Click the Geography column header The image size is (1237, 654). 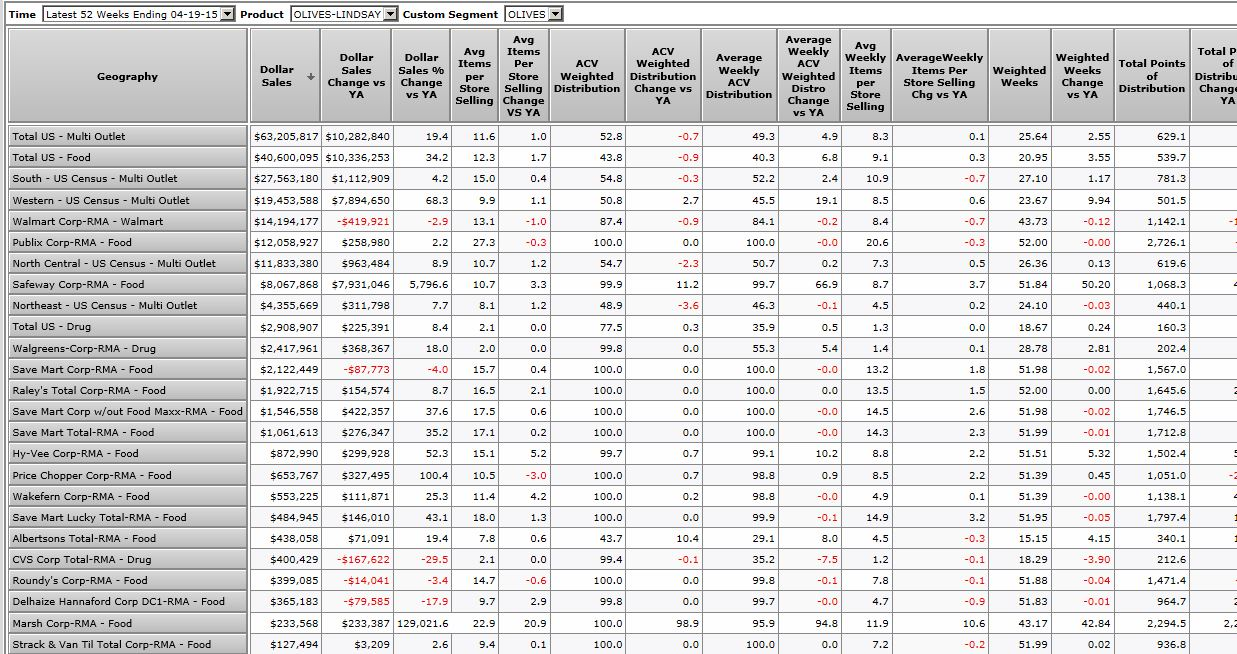[127, 77]
